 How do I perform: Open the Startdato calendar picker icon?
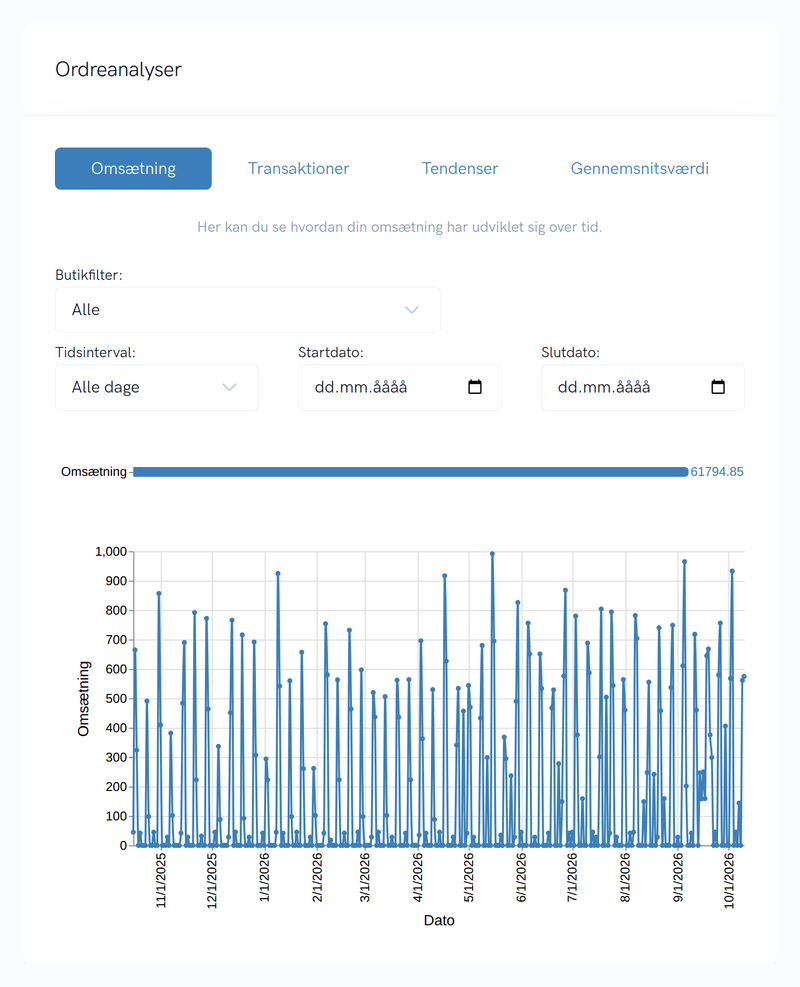click(475, 387)
